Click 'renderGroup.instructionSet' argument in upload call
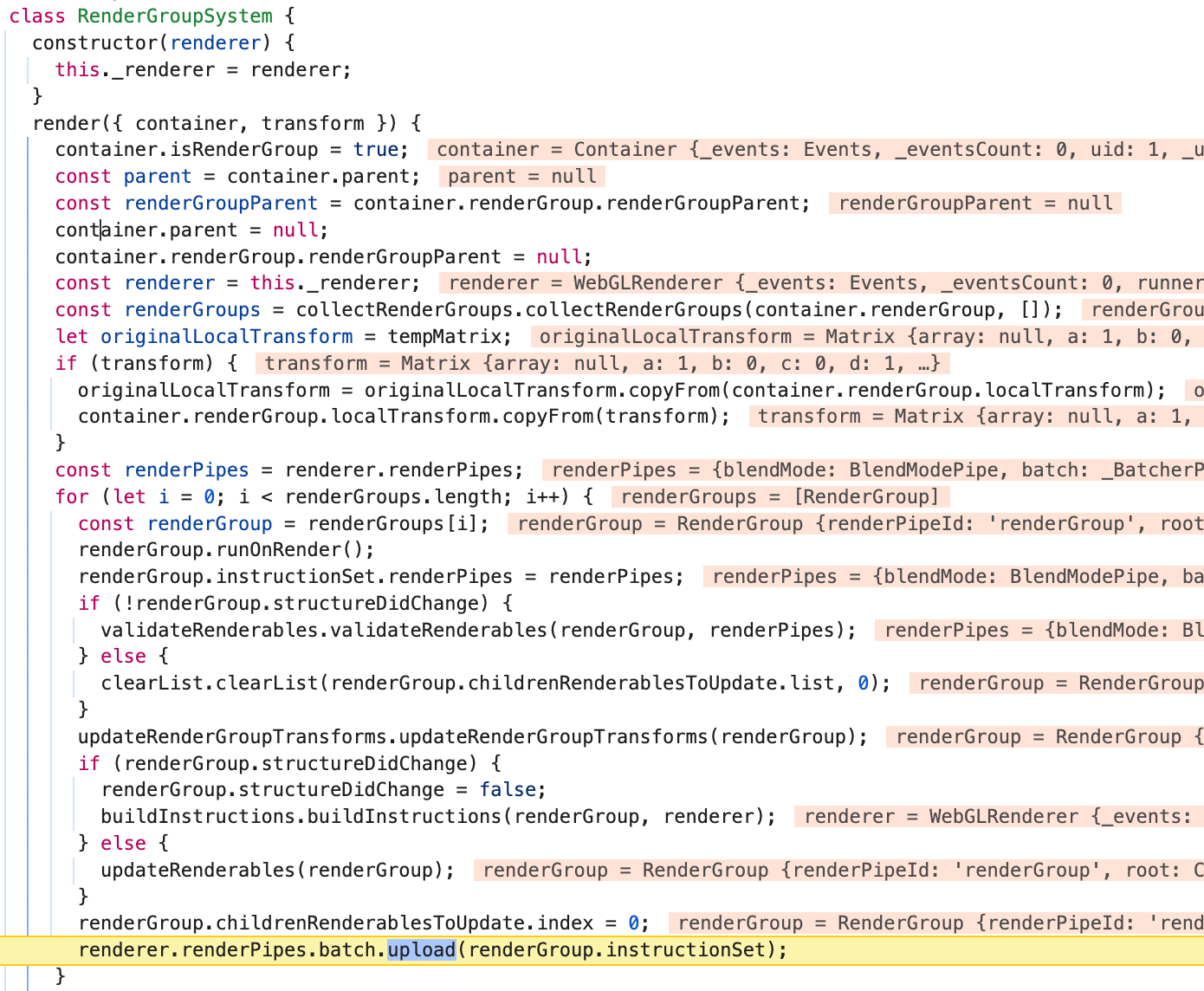 point(617,949)
